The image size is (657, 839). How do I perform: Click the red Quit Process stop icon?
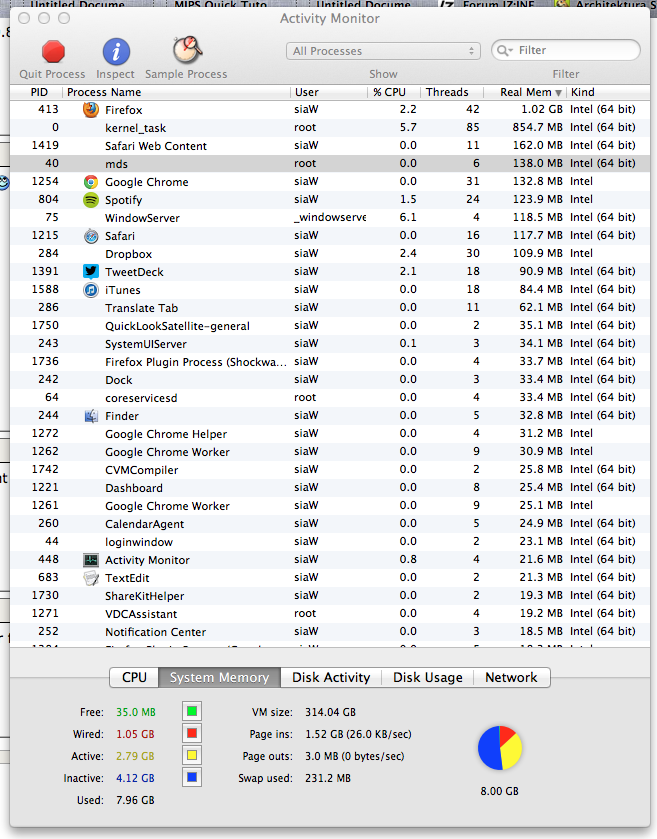click(x=53, y=52)
